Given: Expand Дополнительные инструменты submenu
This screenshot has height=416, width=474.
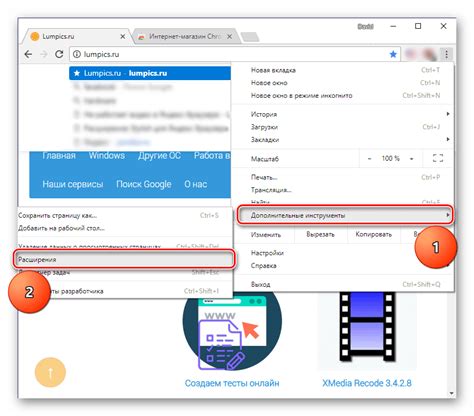Looking at the screenshot, I should click(x=345, y=215).
